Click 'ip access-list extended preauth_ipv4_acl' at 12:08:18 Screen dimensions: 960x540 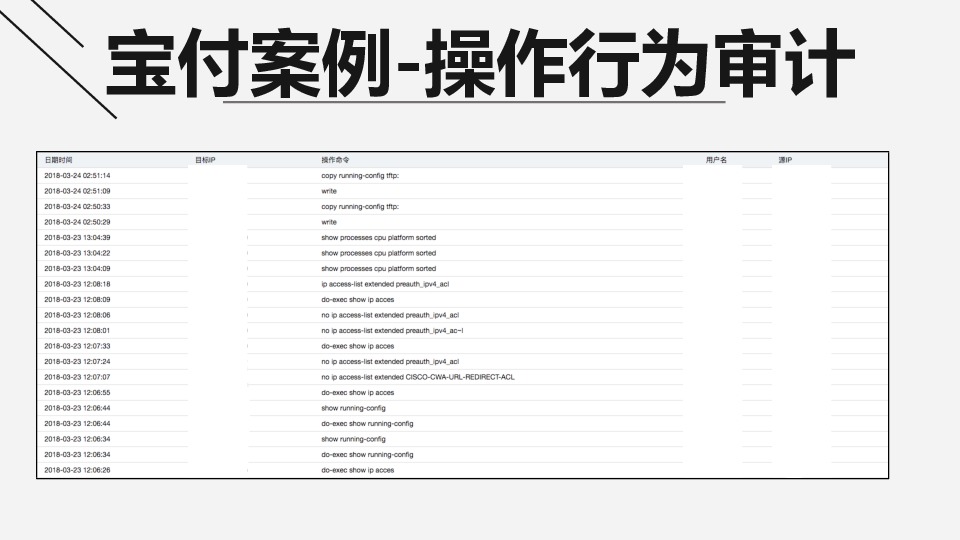pos(385,284)
